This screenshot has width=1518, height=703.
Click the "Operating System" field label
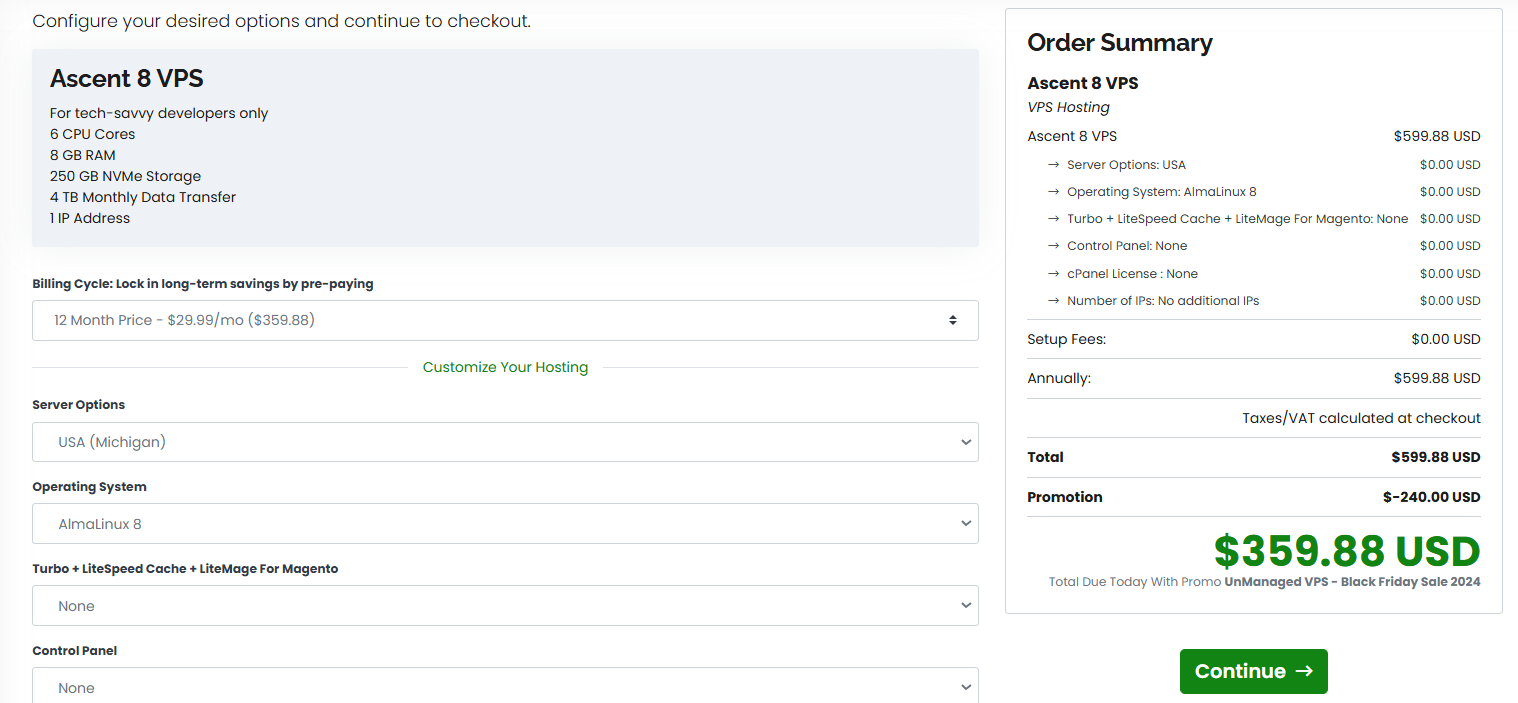(89, 487)
